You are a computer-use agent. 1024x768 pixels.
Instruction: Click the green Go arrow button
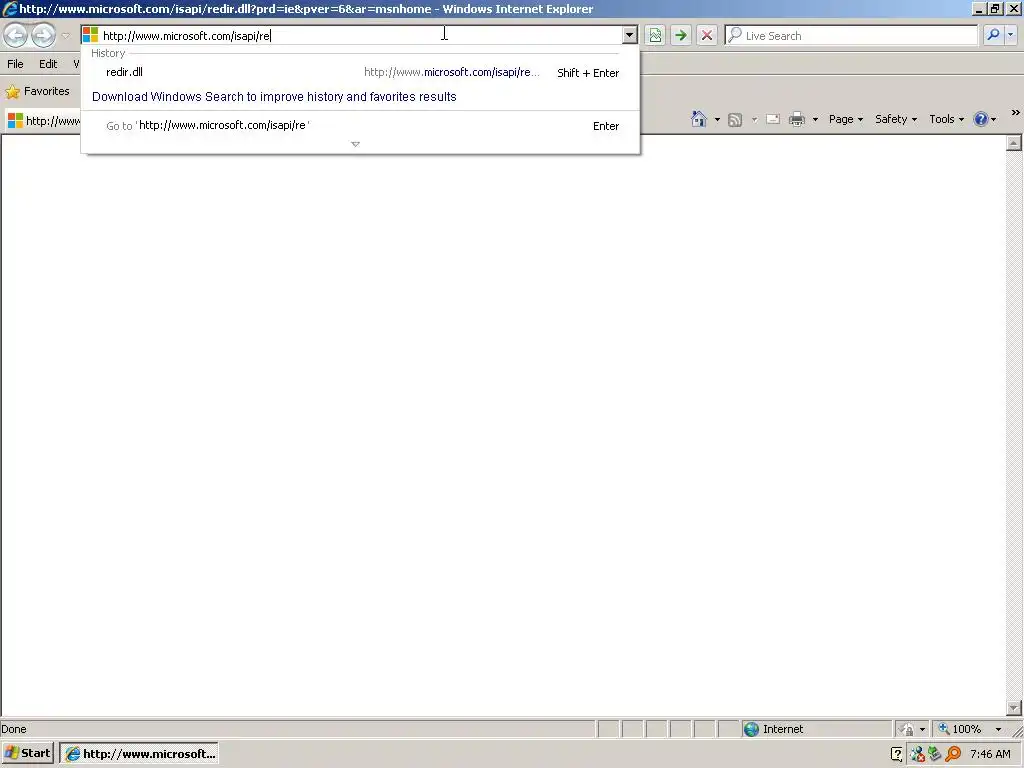(x=680, y=35)
